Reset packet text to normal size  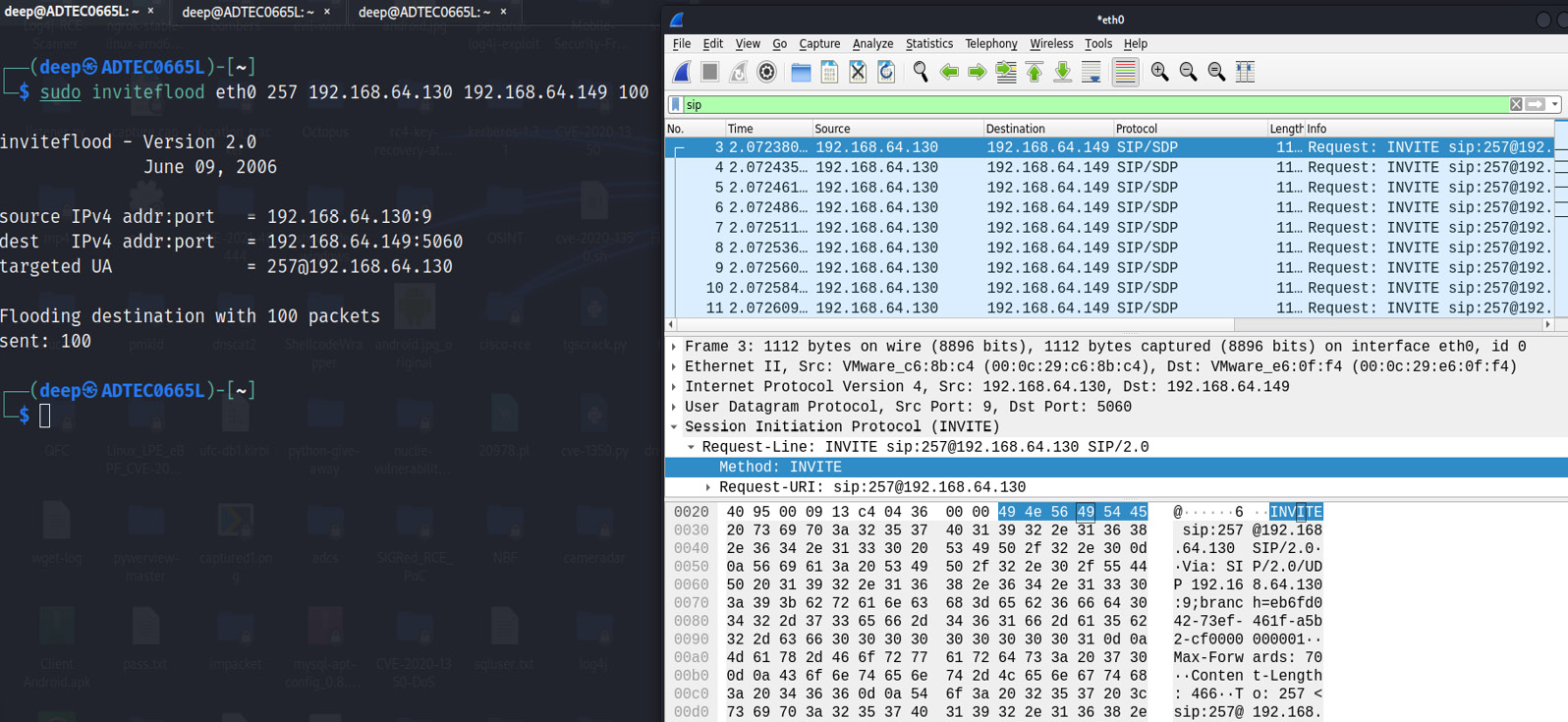click(x=1216, y=72)
